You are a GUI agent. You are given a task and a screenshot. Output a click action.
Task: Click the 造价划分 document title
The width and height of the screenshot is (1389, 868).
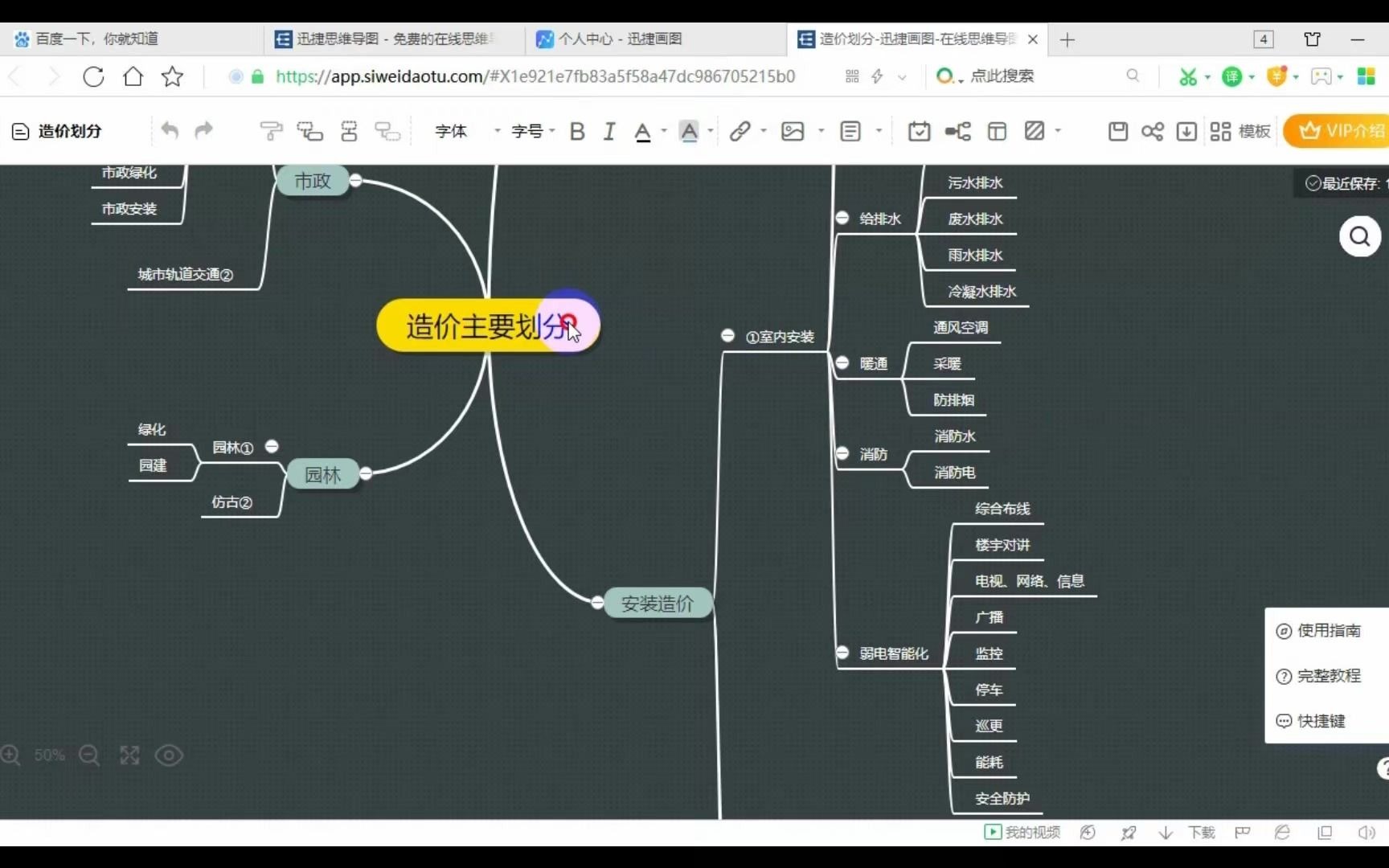[70, 131]
